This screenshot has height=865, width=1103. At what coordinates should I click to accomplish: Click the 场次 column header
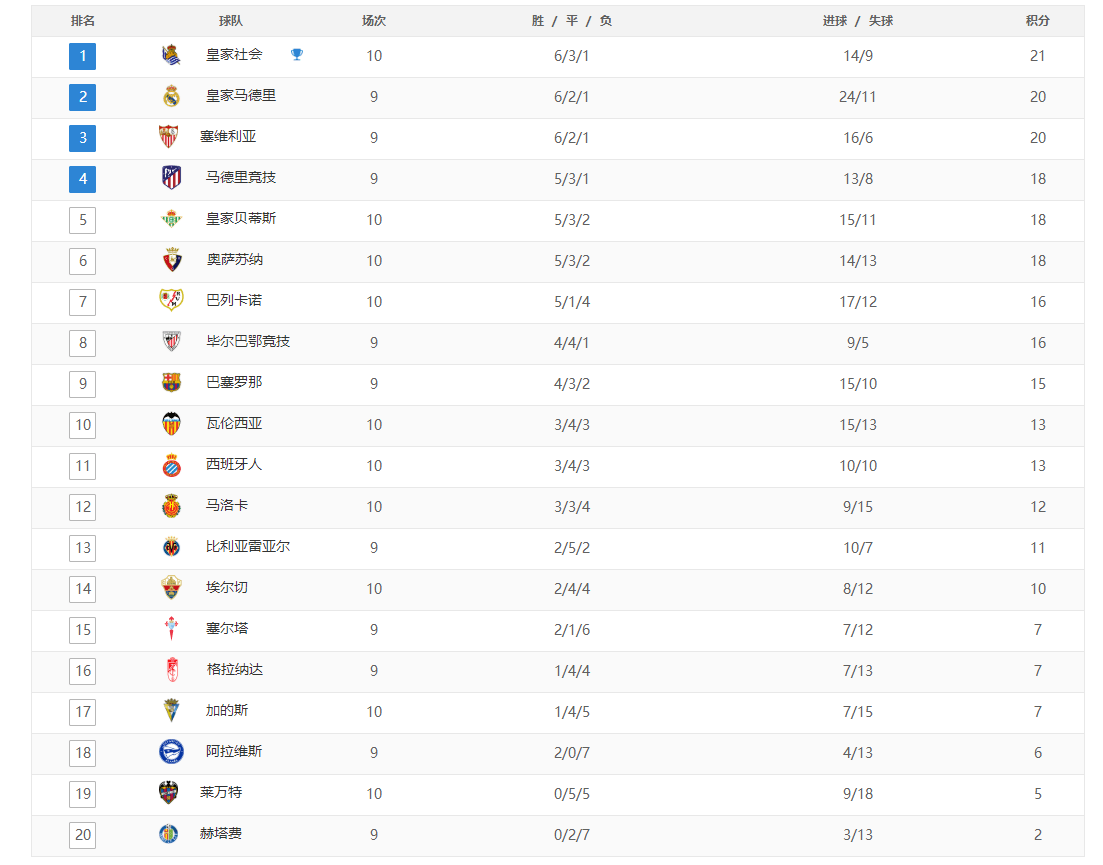point(374,21)
